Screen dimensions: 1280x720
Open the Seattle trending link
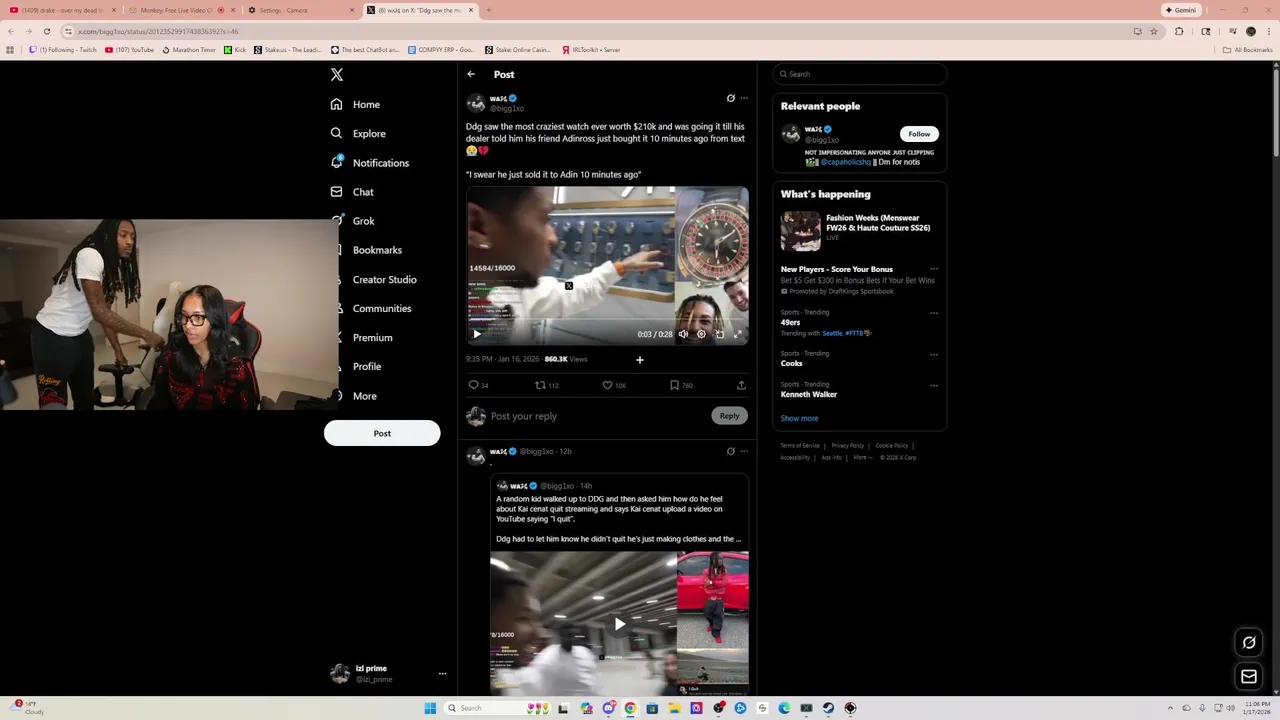click(x=832, y=333)
